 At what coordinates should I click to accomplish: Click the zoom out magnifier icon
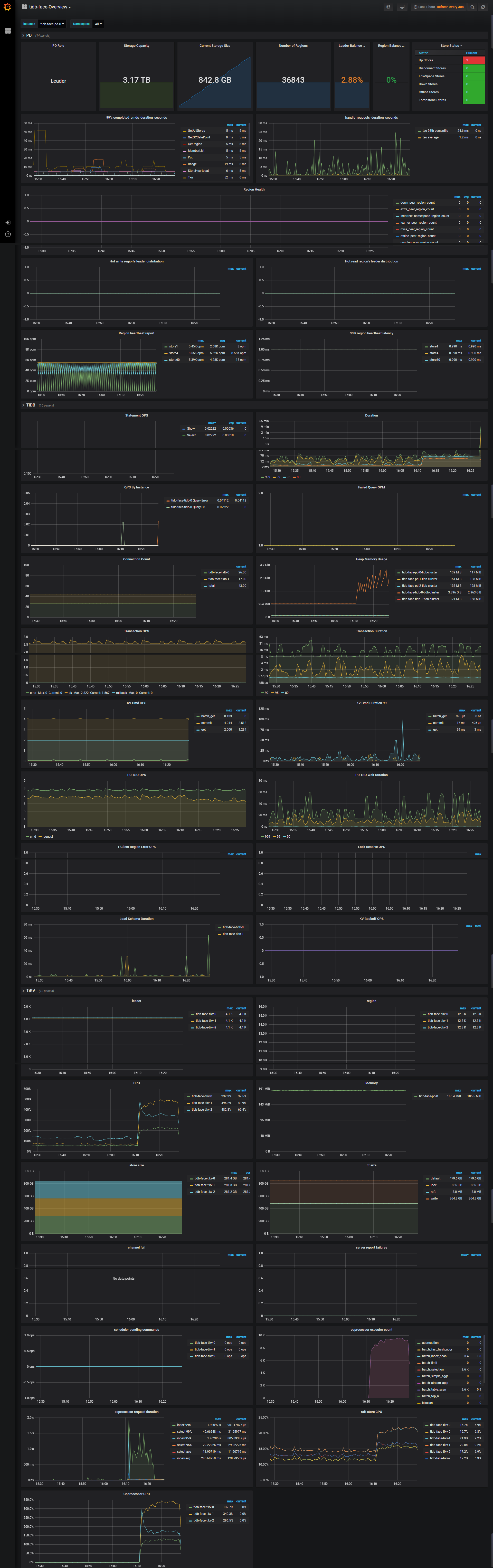tap(472, 7)
